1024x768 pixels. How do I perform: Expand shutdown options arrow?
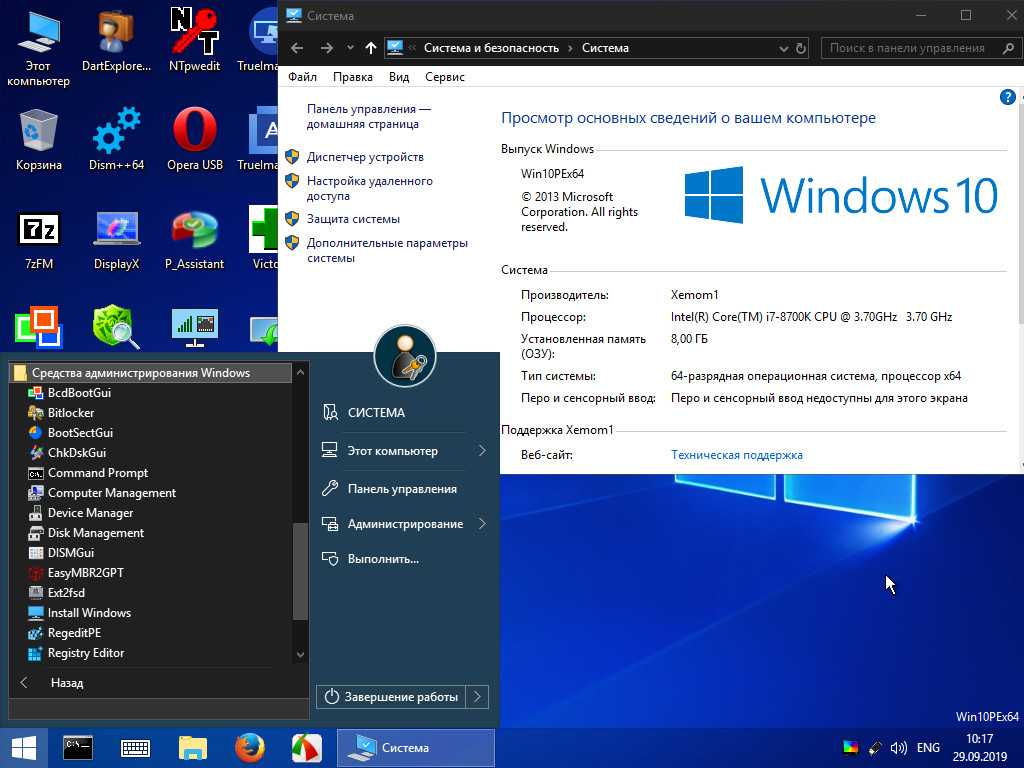(x=477, y=697)
